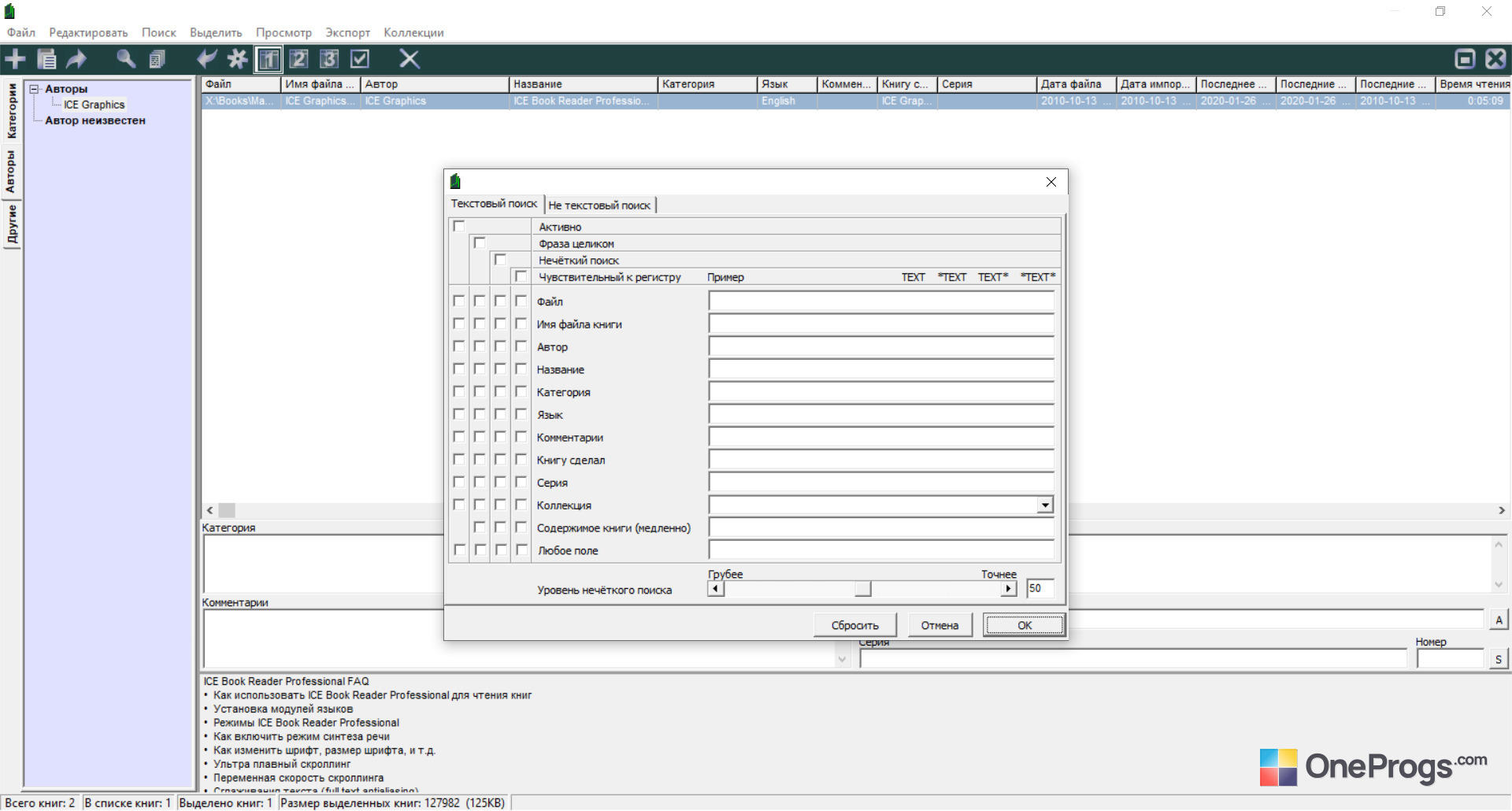
Task: Click the small S button beside number field
Action: [x=1499, y=660]
